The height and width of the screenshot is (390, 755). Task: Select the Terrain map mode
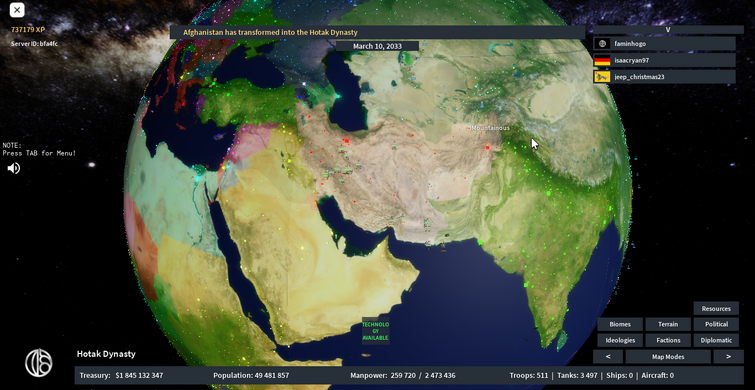point(668,325)
